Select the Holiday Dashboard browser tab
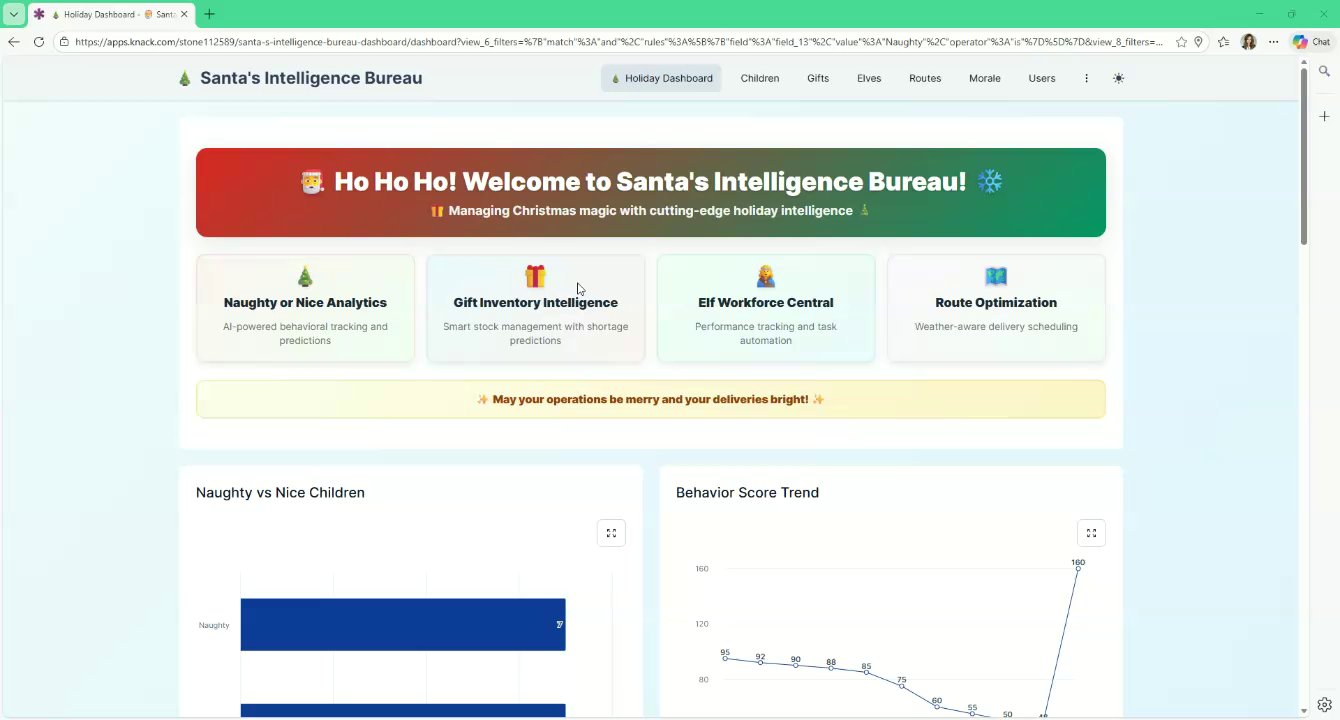The image size is (1340, 720). click(112, 14)
